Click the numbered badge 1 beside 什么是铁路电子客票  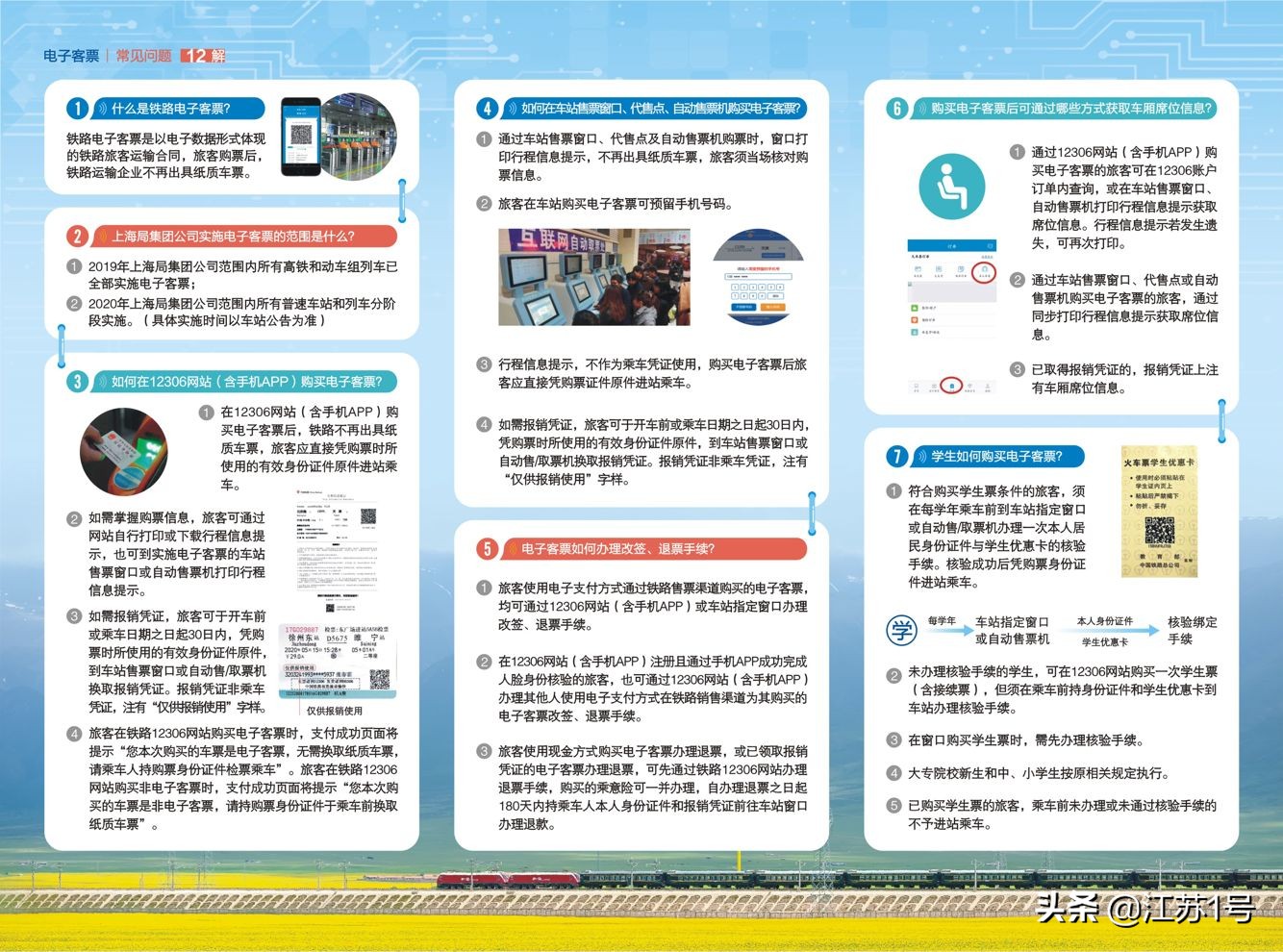75,109
